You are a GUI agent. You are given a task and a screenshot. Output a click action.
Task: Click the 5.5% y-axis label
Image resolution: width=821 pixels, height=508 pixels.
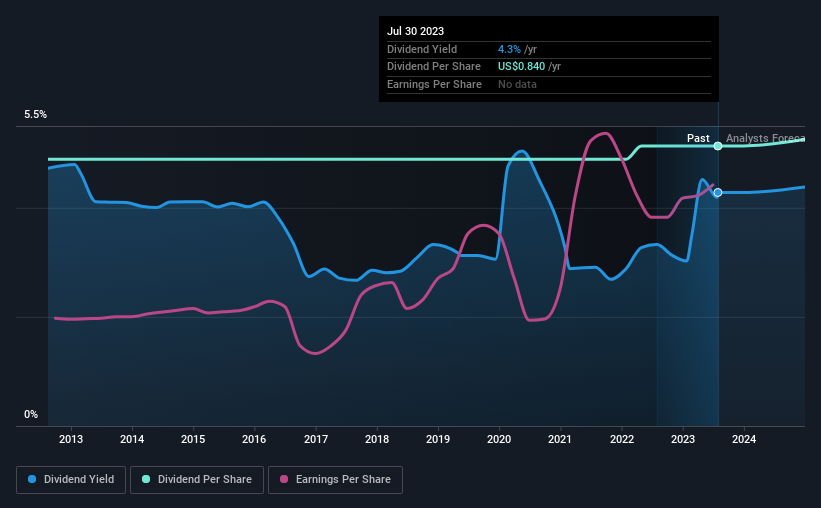click(x=36, y=115)
